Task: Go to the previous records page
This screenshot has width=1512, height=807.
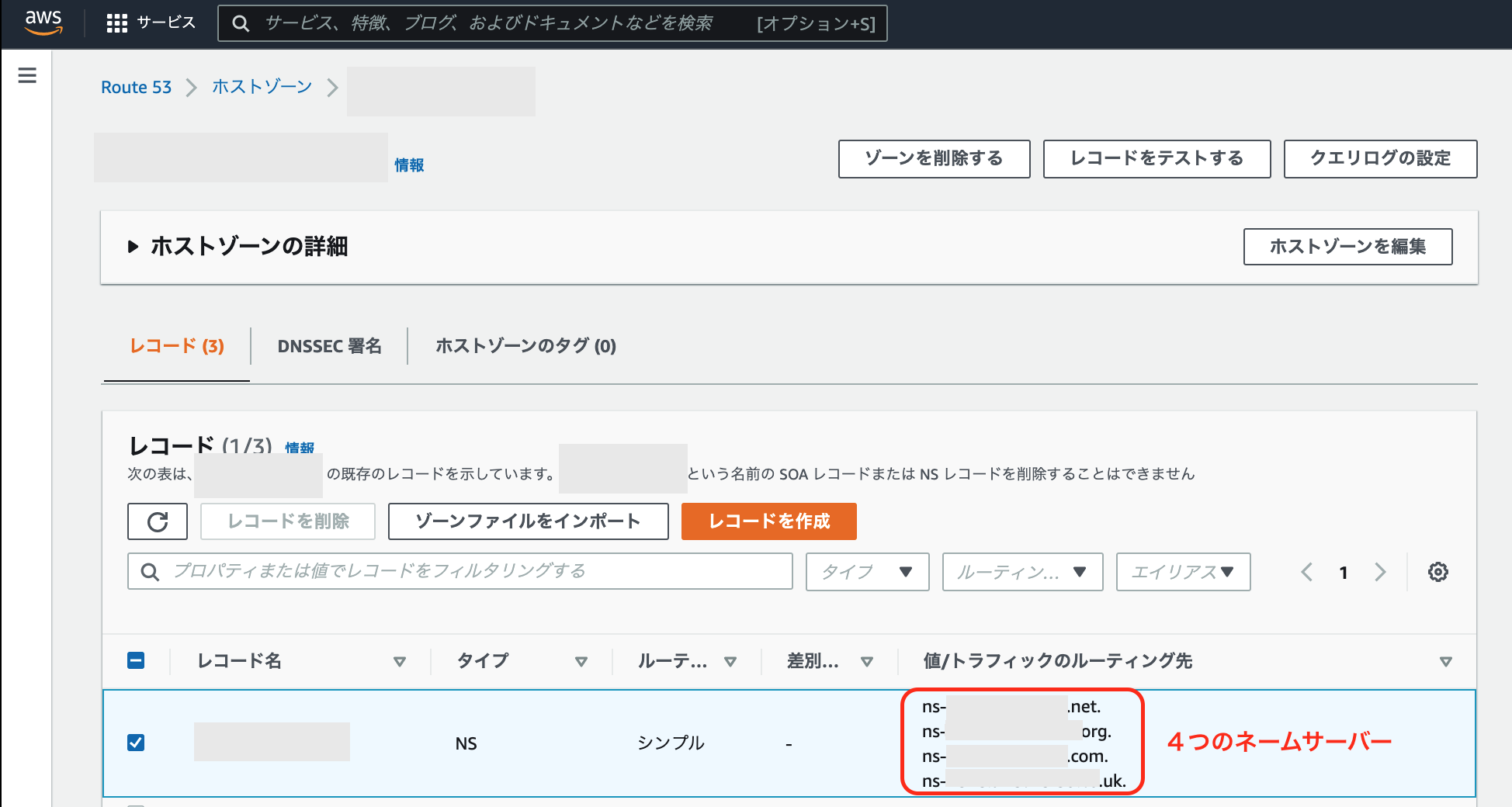Action: (x=1306, y=572)
